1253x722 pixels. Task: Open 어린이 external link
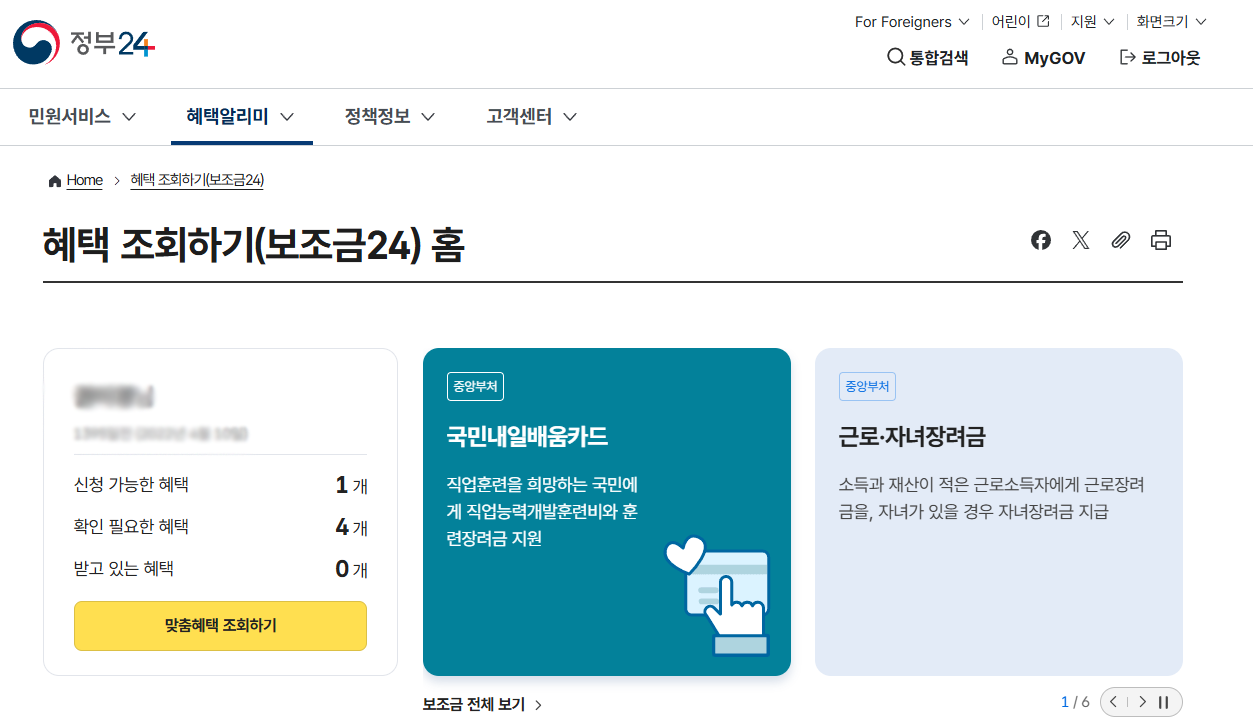(1020, 22)
